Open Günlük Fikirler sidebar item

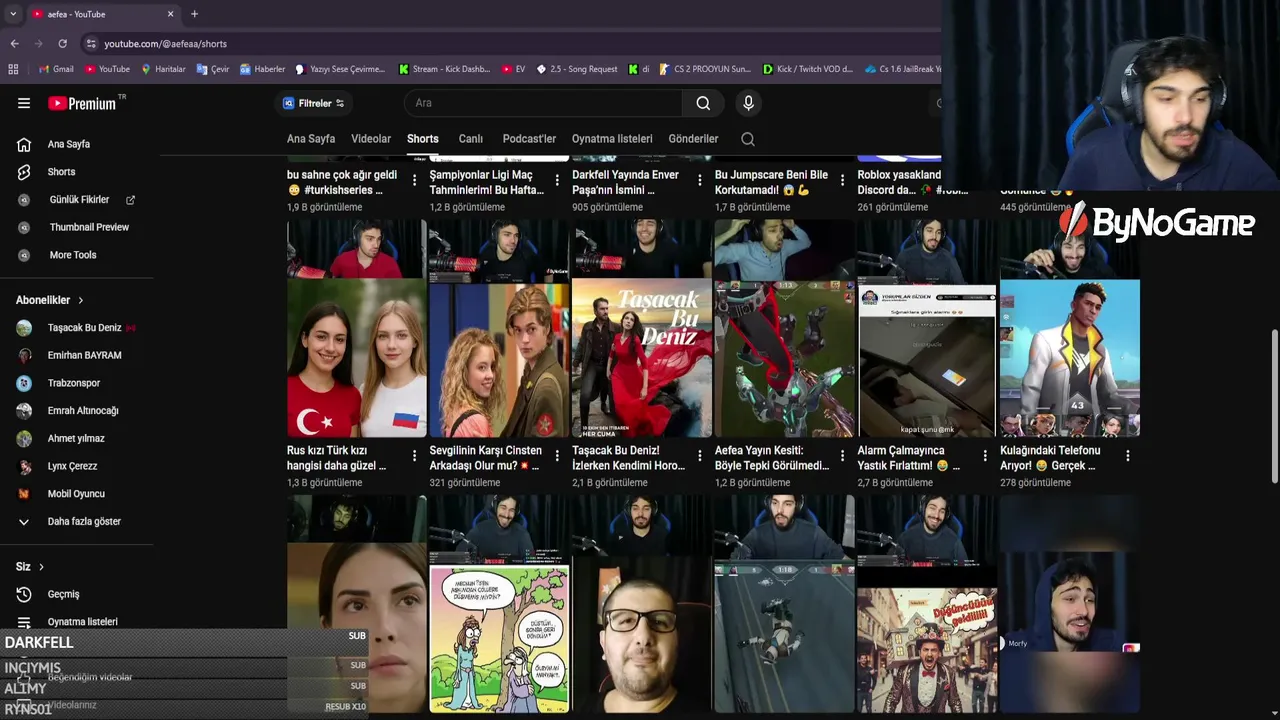pyautogui.click(x=77, y=200)
